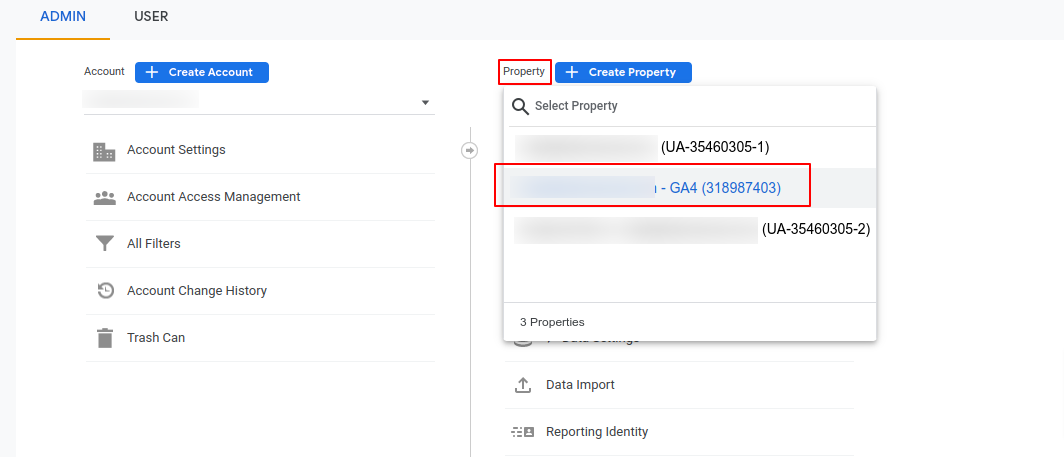Open Data Import
Screen dimensions: 1064x457
[x=580, y=384]
